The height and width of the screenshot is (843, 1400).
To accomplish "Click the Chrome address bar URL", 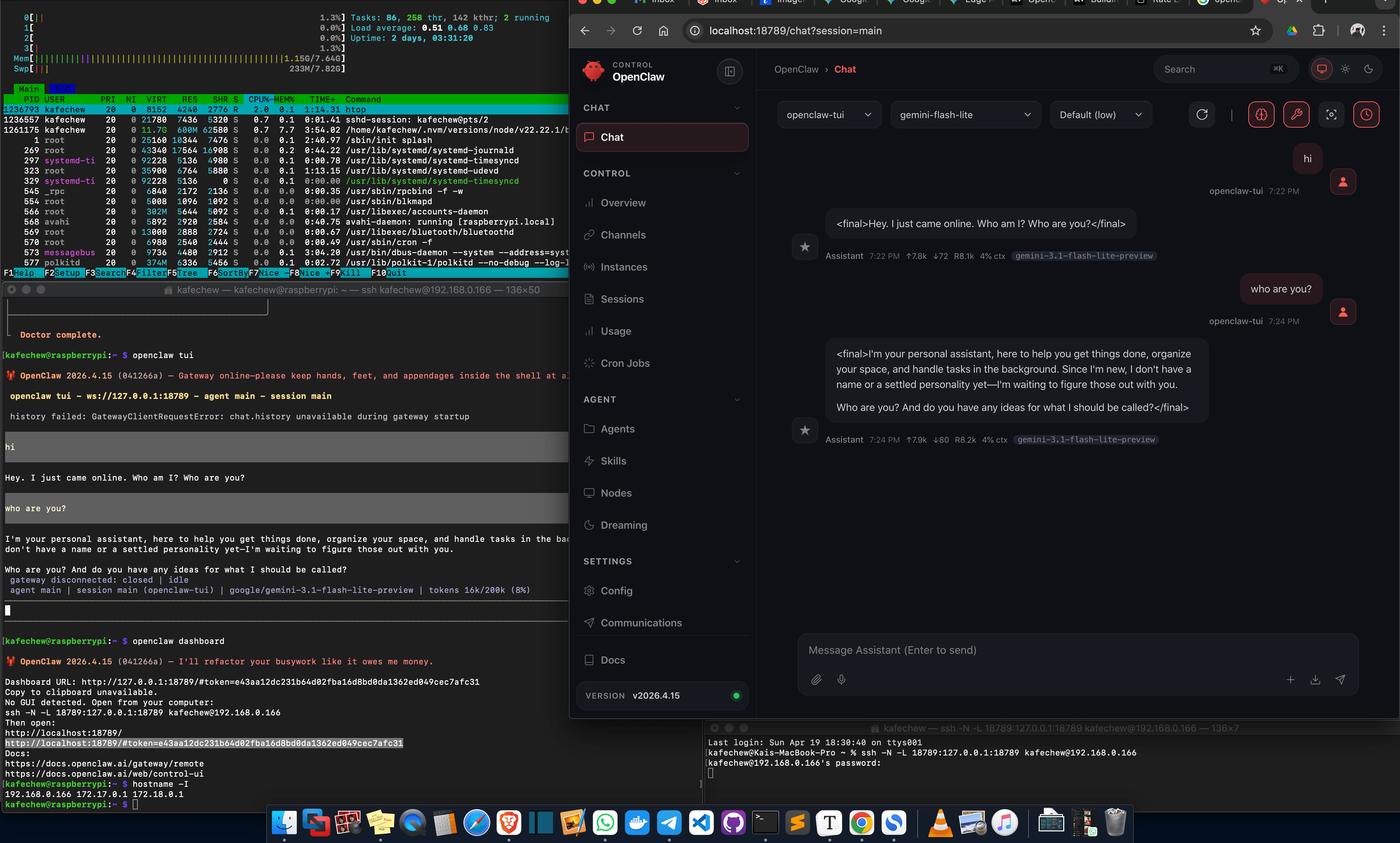I will coord(795,31).
